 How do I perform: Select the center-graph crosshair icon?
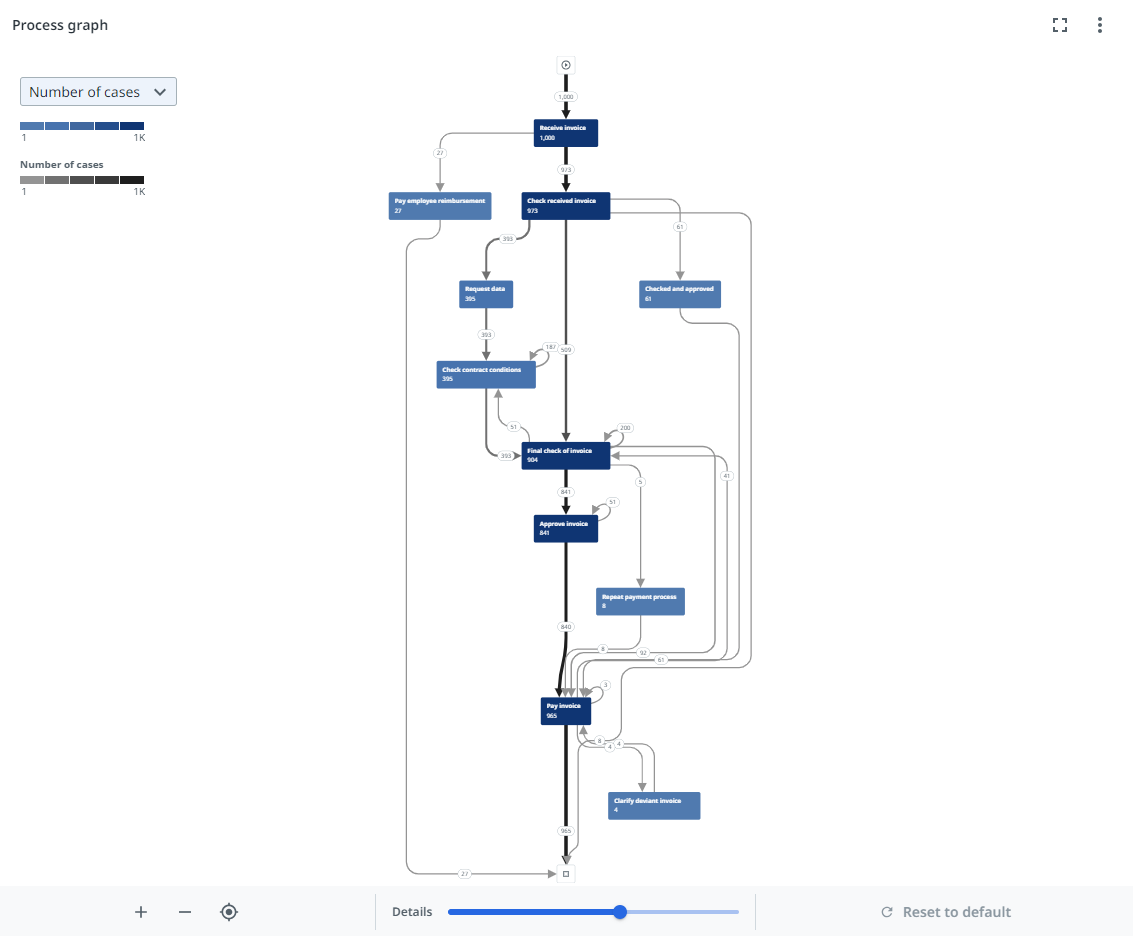(229, 912)
